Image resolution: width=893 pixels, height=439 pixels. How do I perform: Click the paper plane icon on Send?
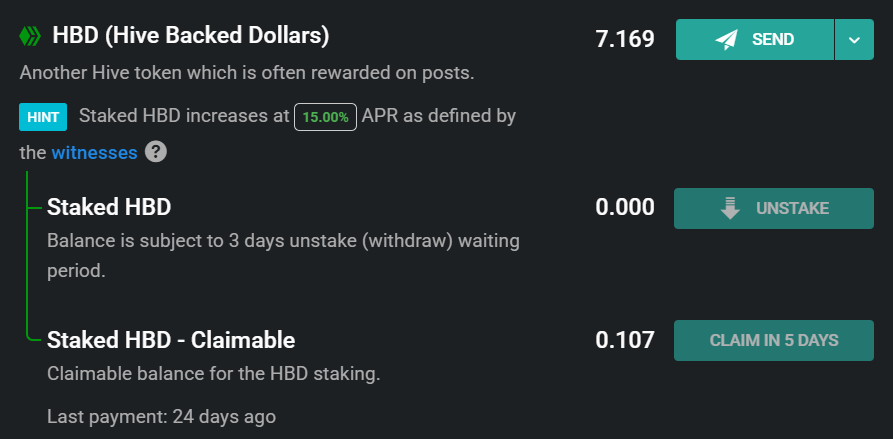coord(727,40)
